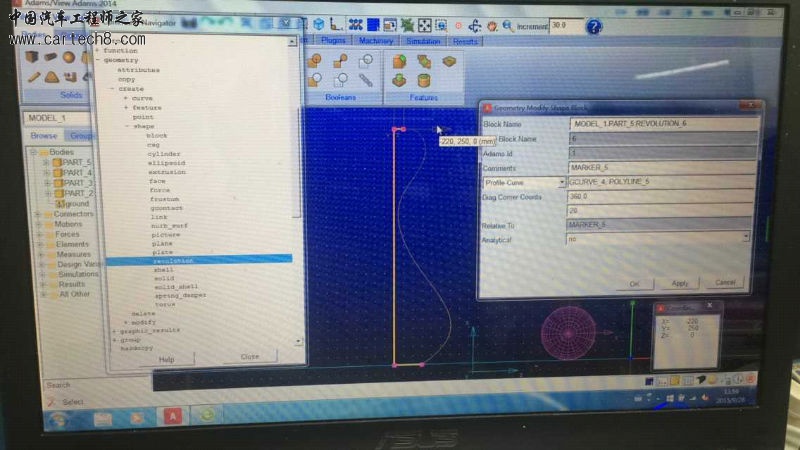Click the Boolean chain curves icon
800x450 pixels.
tap(365, 80)
